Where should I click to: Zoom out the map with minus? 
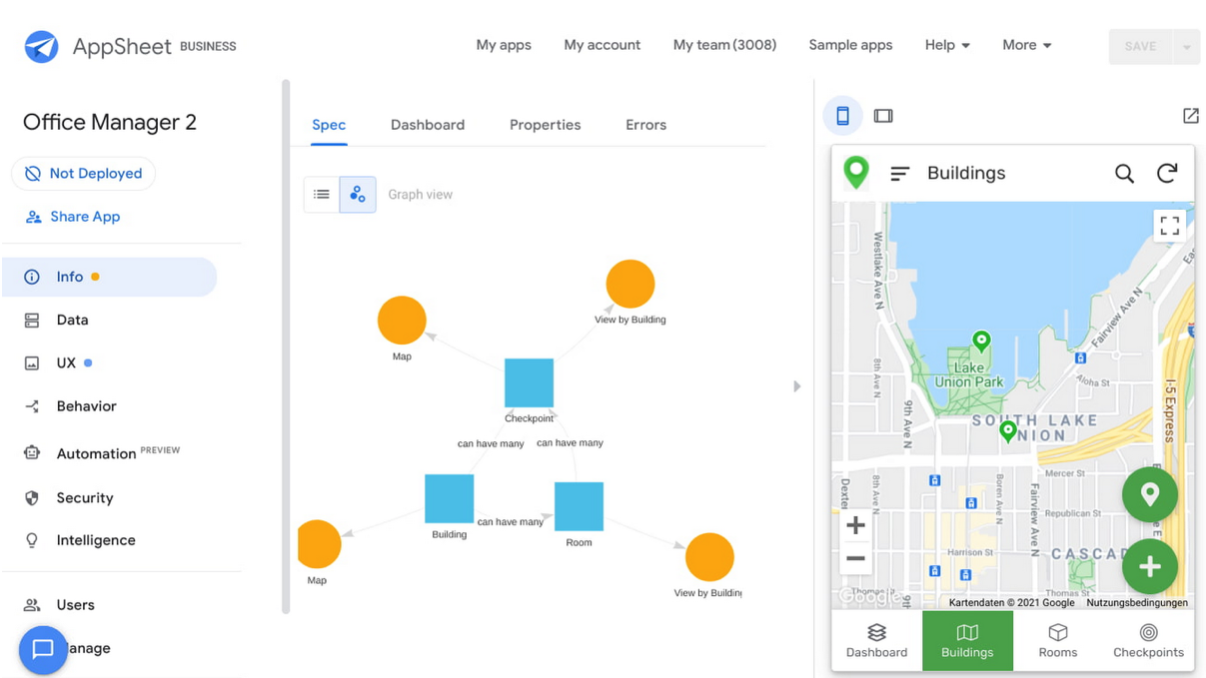[x=856, y=559]
